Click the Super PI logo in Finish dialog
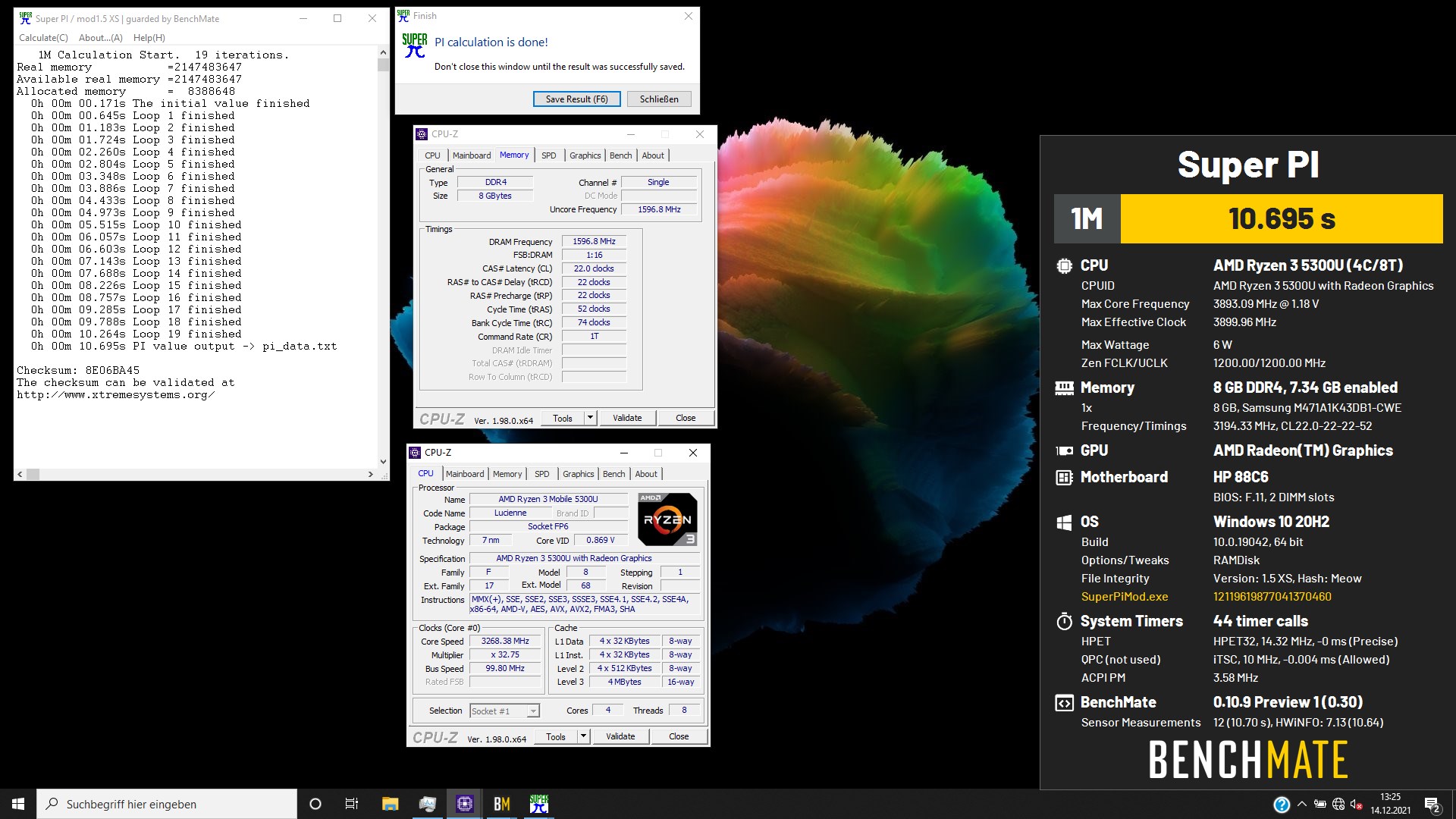This screenshot has width=1456, height=819. pyautogui.click(x=415, y=45)
